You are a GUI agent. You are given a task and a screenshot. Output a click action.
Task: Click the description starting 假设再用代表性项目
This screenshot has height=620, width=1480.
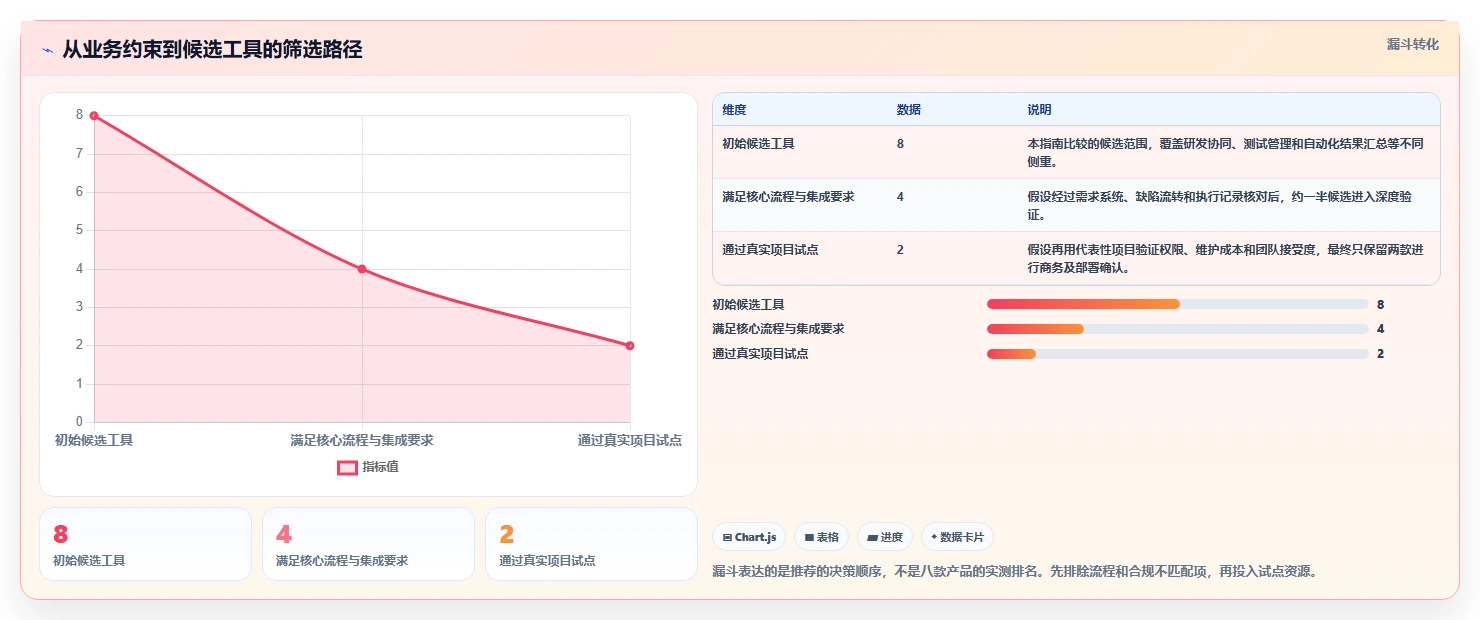(1225, 258)
